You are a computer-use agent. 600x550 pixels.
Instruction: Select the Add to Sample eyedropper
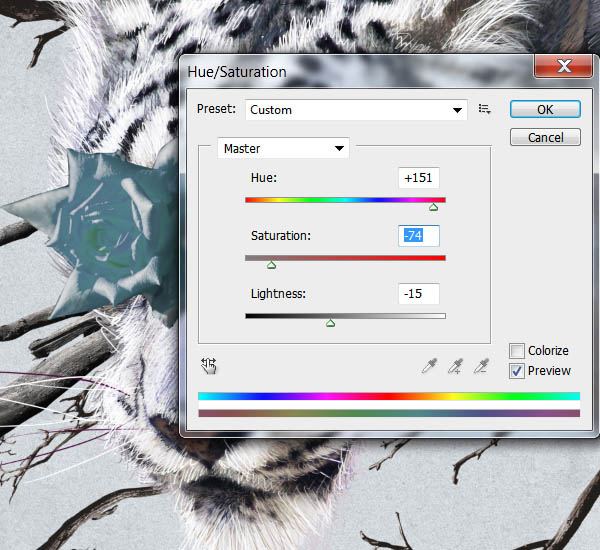pyautogui.click(x=455, y=366)
